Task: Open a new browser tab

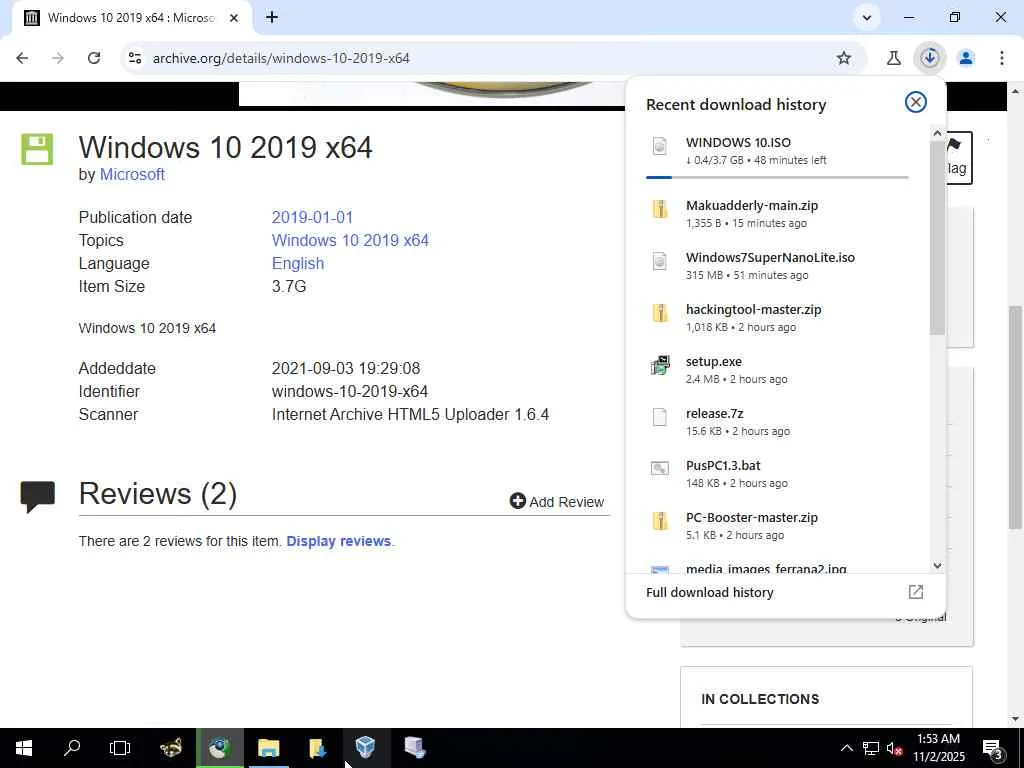Action: point(272,18)
